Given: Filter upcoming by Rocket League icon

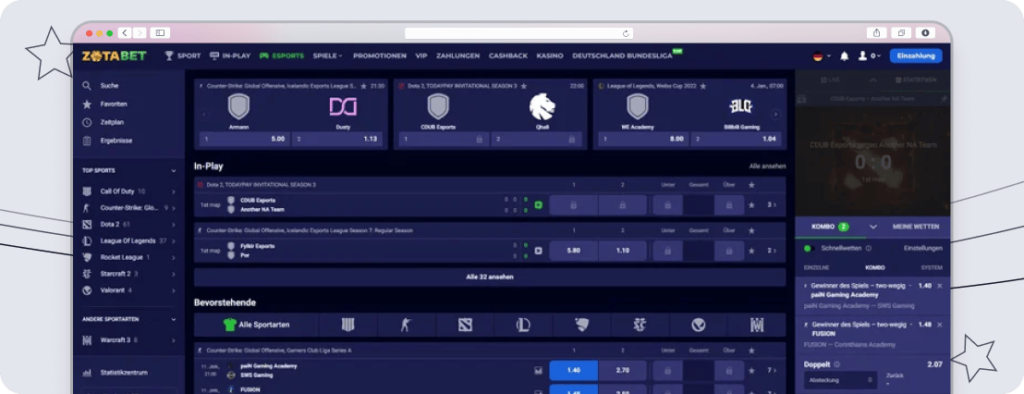Looking at the screenshot, I should tap(582, 325).
